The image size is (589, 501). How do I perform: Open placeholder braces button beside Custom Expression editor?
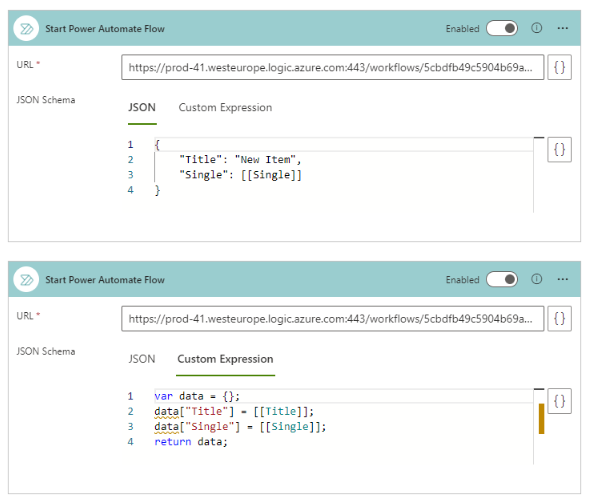(559, 401)
